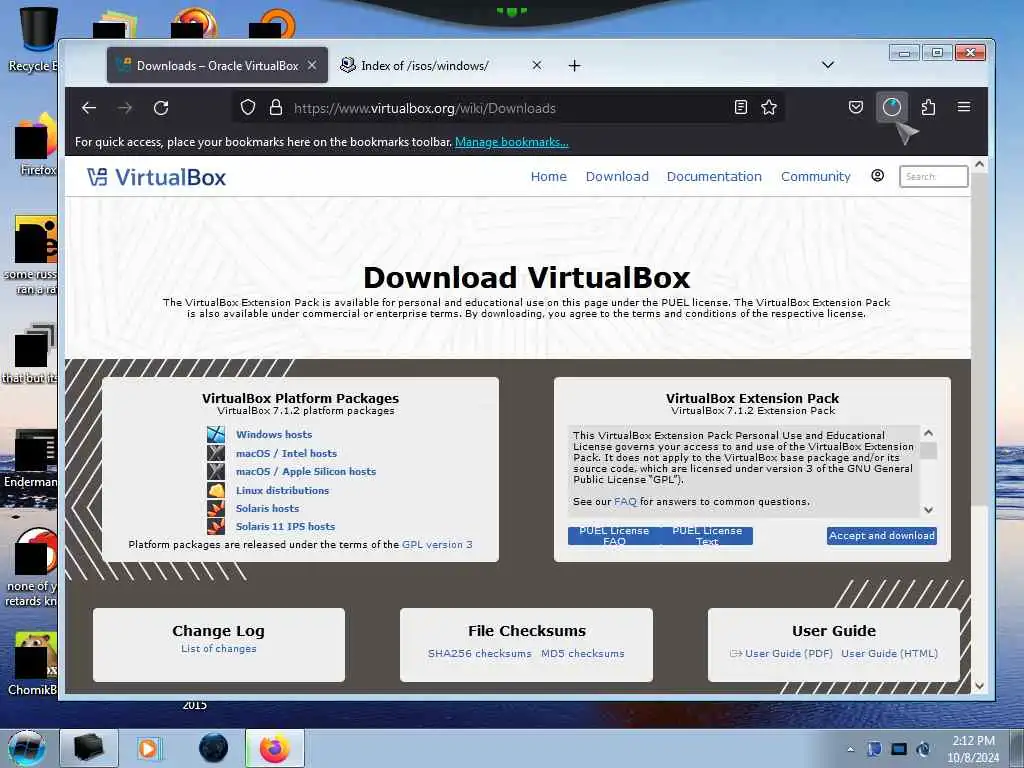Click the Solaris 11 IPS hosts icon
The image size is (1024, 768).
point(216,526)
